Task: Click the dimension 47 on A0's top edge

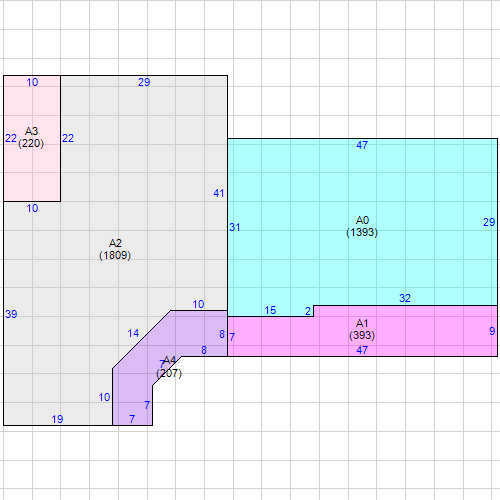Action: click(362, 145)
